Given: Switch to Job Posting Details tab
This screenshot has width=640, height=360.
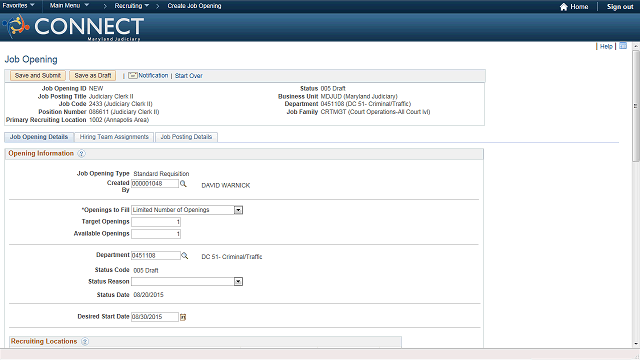Looking at the screenshot, I should pos(186,137).
